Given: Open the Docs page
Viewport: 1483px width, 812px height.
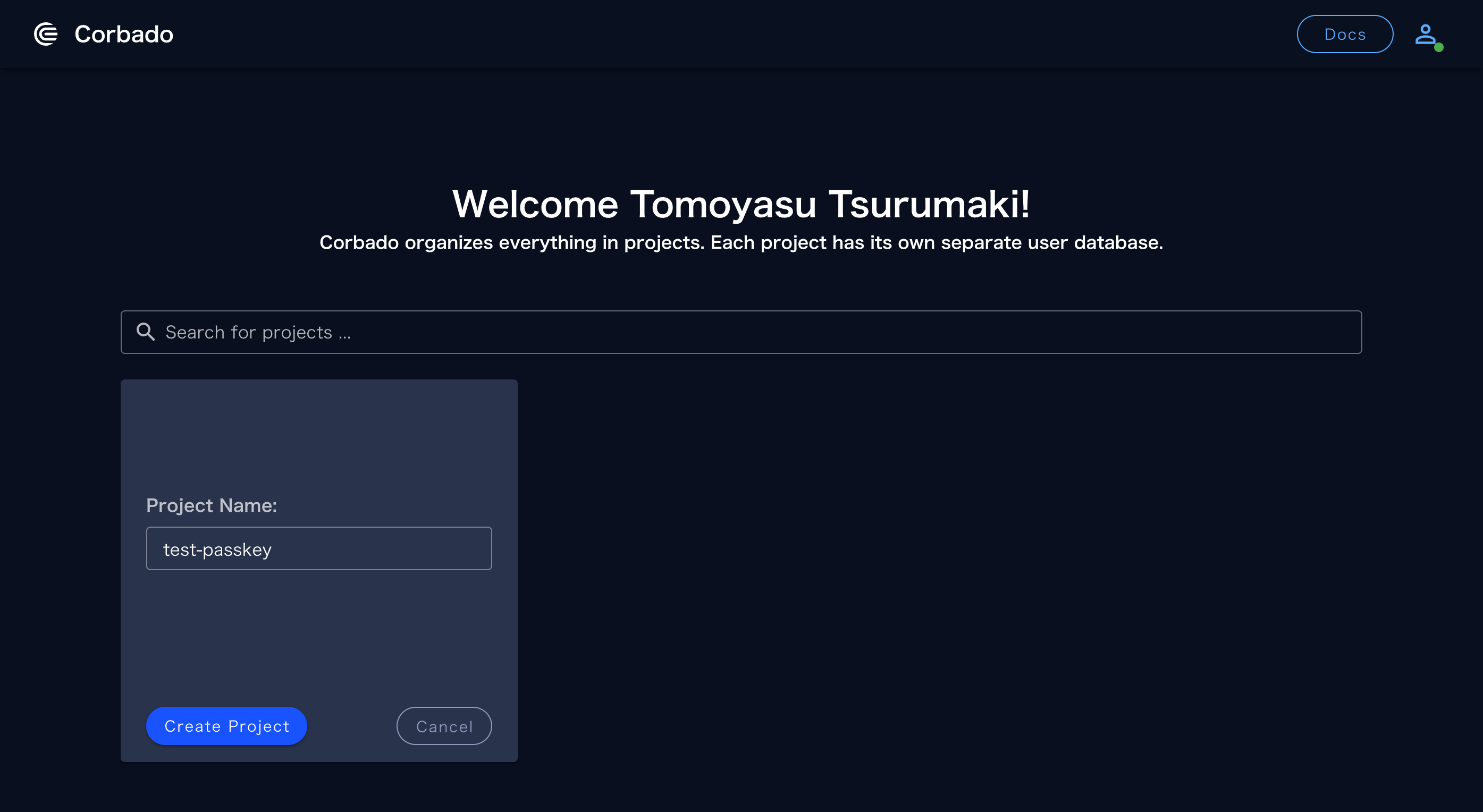Looking at the screenshot, I should [1344, 34].
